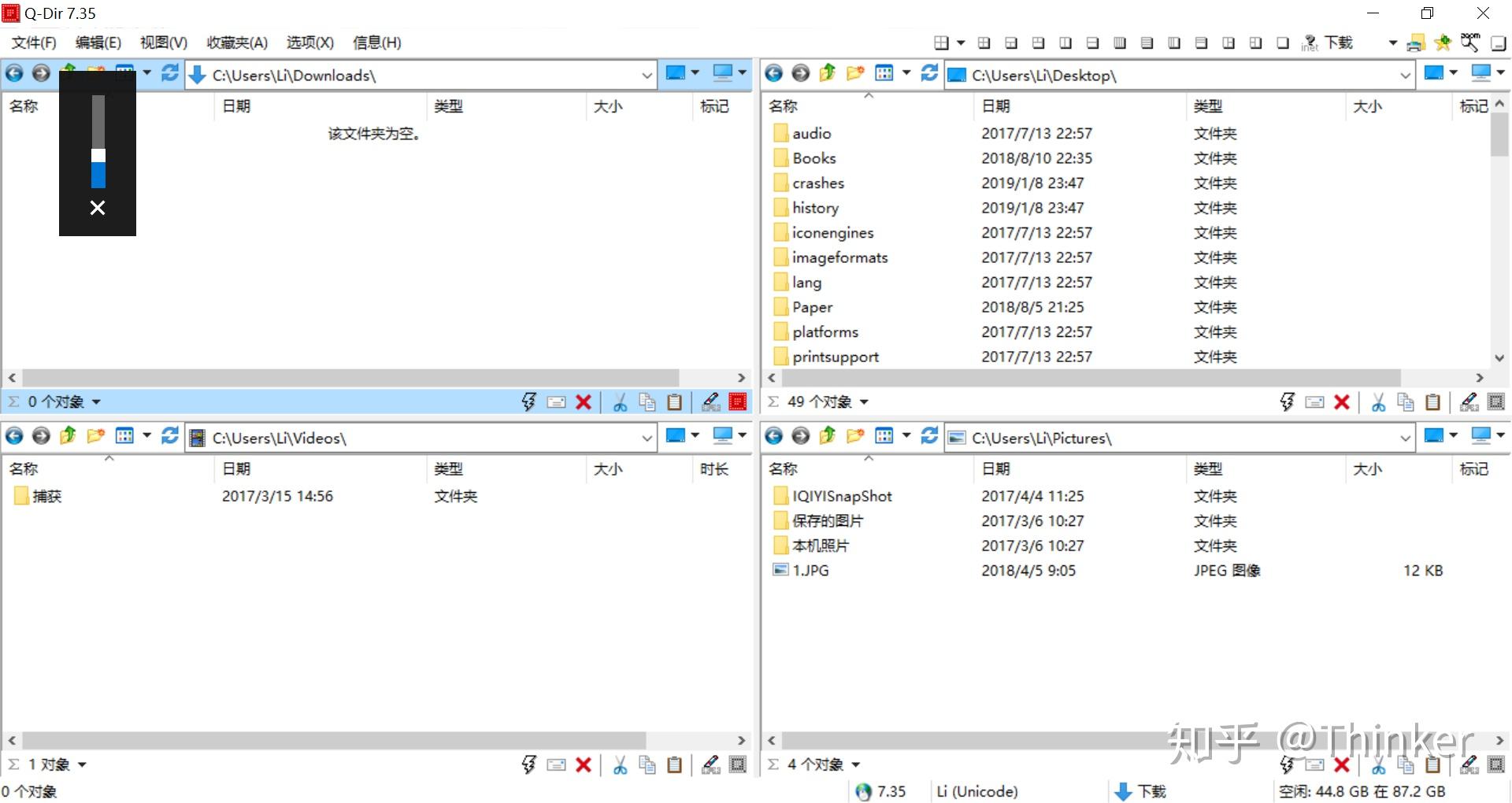1512x803 pixels.
Task: Open the 收藏夹(A) menu
Action: [237, 43]
